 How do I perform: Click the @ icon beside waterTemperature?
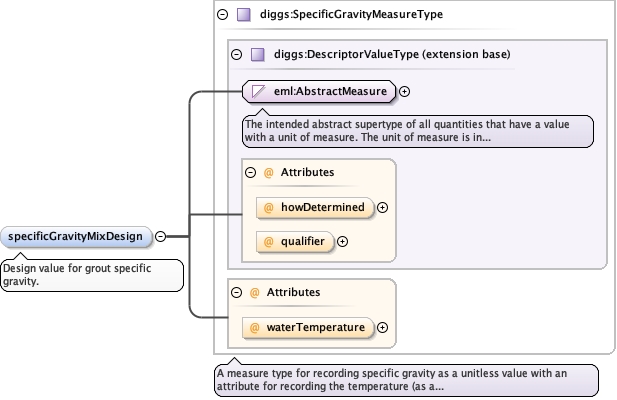(254, 327)
